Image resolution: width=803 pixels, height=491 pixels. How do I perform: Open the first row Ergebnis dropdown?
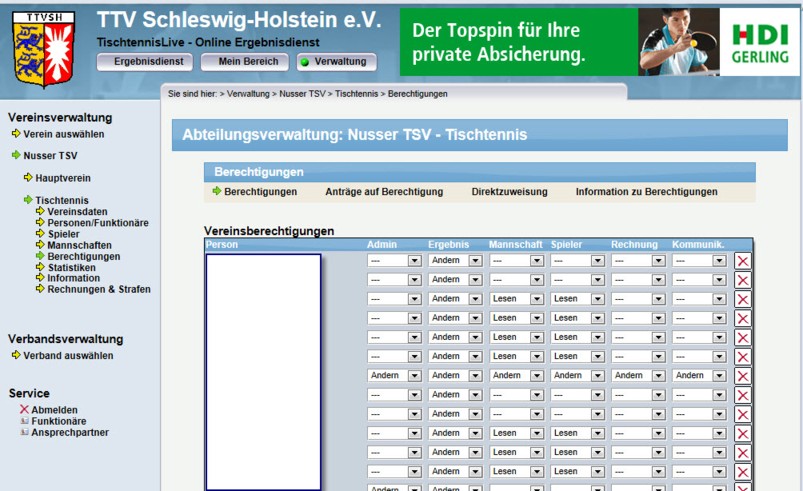[x=455, y=260]
